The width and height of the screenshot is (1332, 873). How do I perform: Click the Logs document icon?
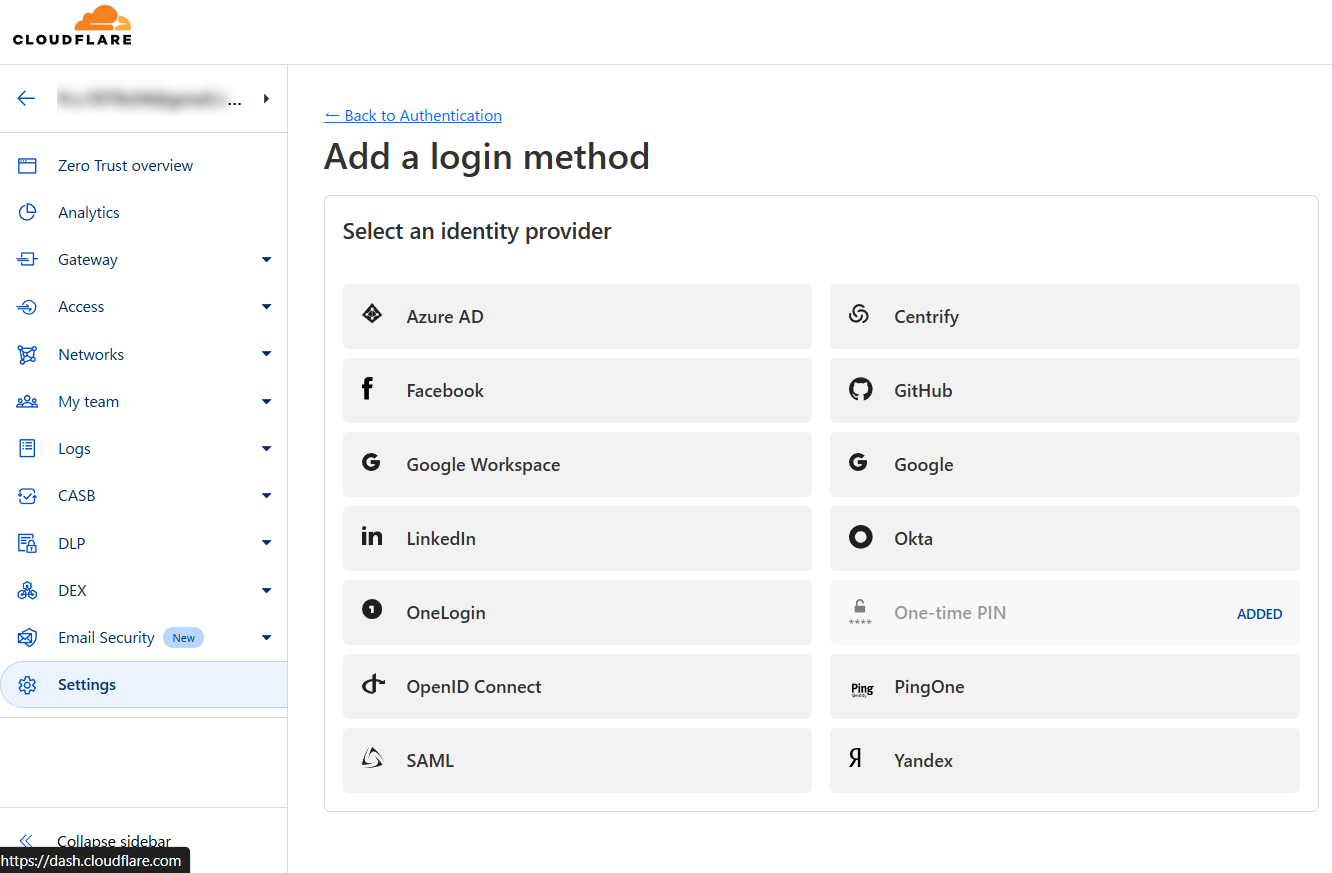tap(27, 449)
